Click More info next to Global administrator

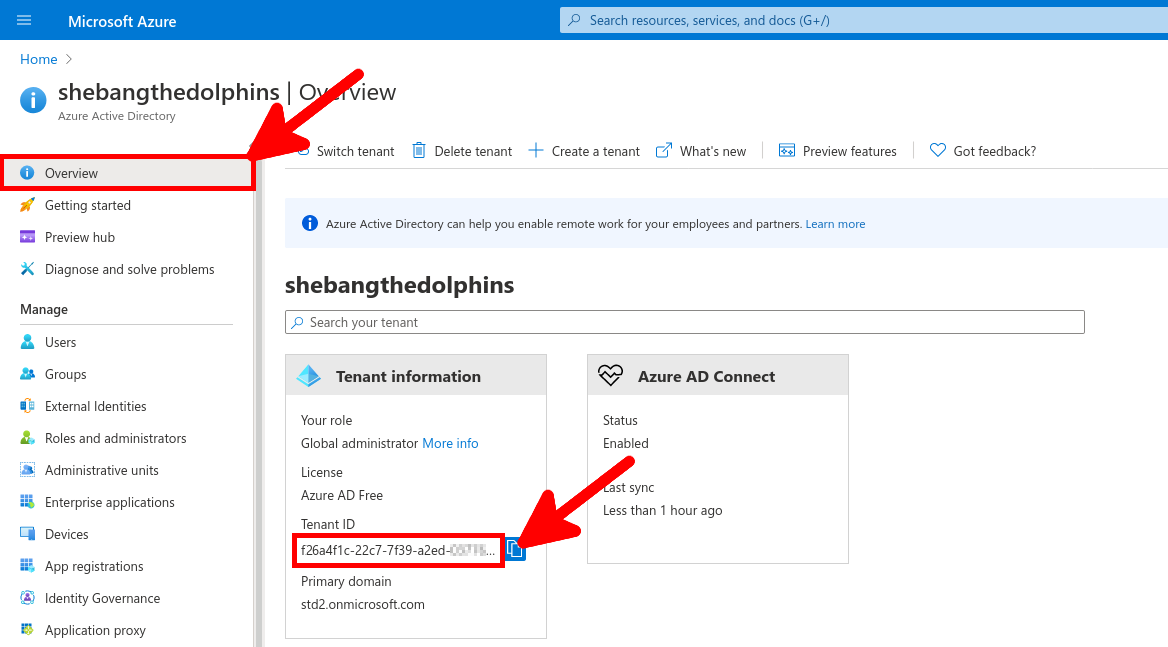(x=450, y=443)
